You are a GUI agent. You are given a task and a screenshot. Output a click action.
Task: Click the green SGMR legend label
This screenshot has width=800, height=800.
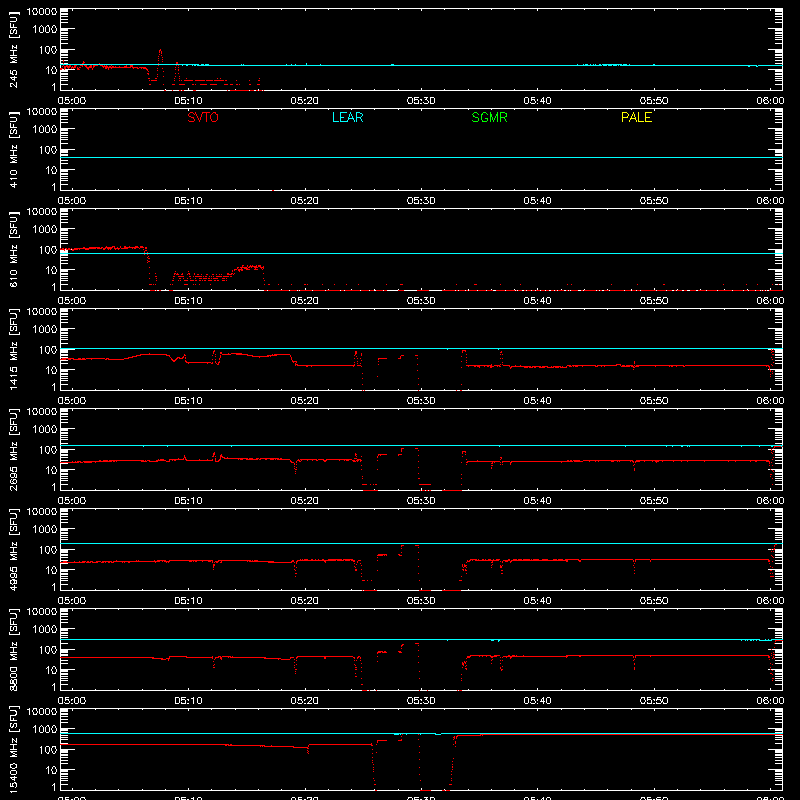click(x=489, y=117)
